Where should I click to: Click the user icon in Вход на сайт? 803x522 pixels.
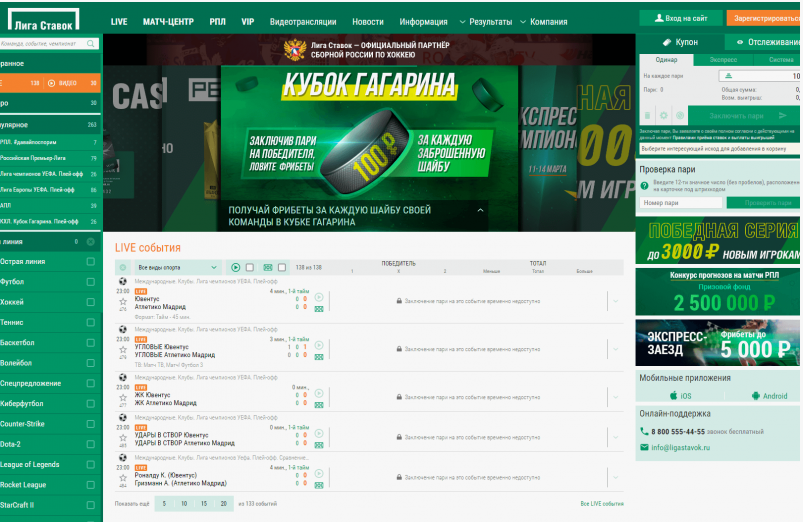tap(659, 18)
